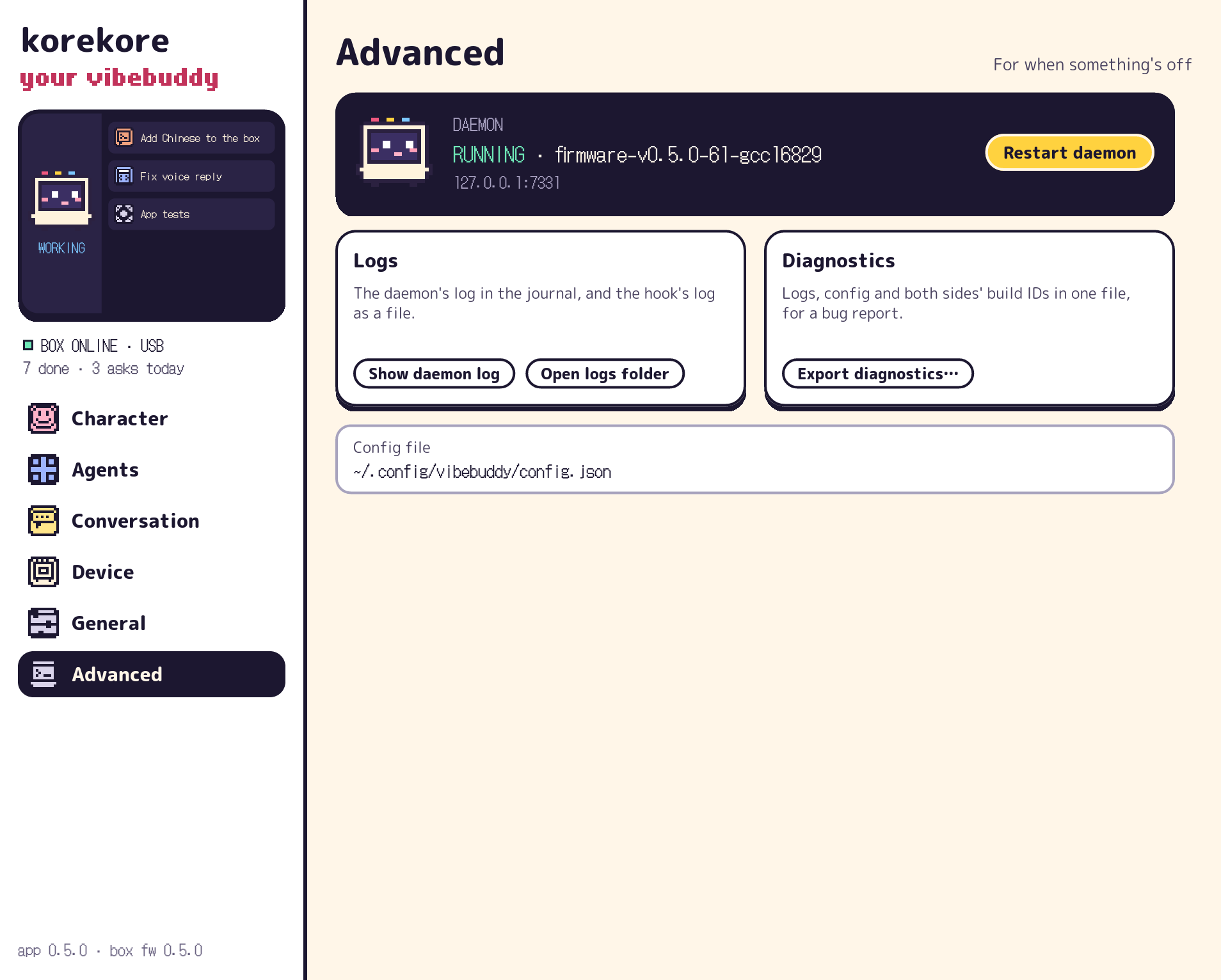Restart the daemon

click(x=1069, y=153)
